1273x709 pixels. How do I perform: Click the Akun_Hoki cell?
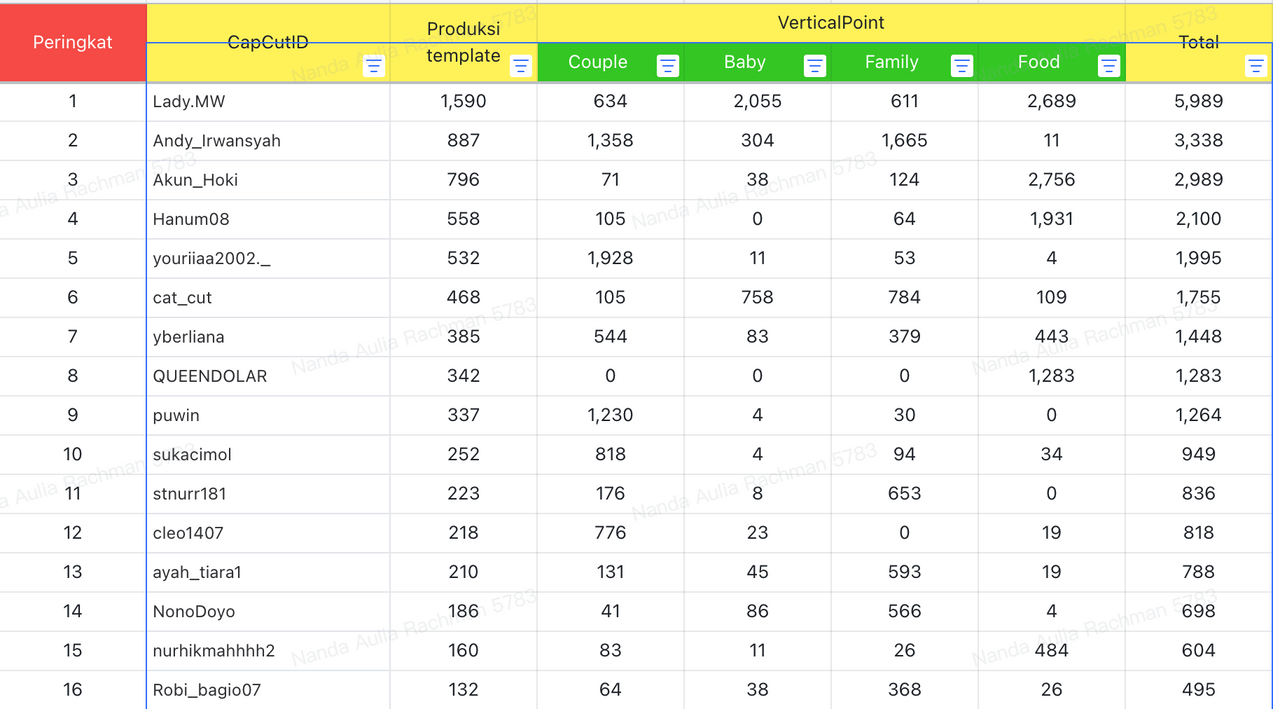tap(268, 180)
